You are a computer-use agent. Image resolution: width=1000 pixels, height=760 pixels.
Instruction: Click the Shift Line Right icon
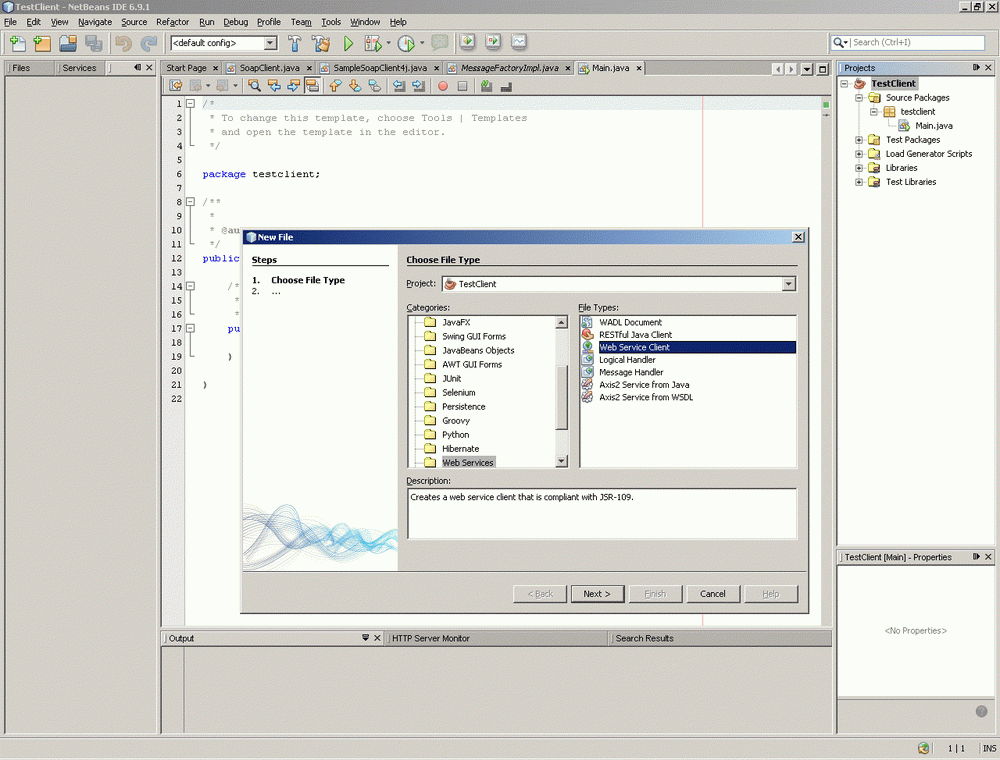pyautogui.click(x=418, y=85)
